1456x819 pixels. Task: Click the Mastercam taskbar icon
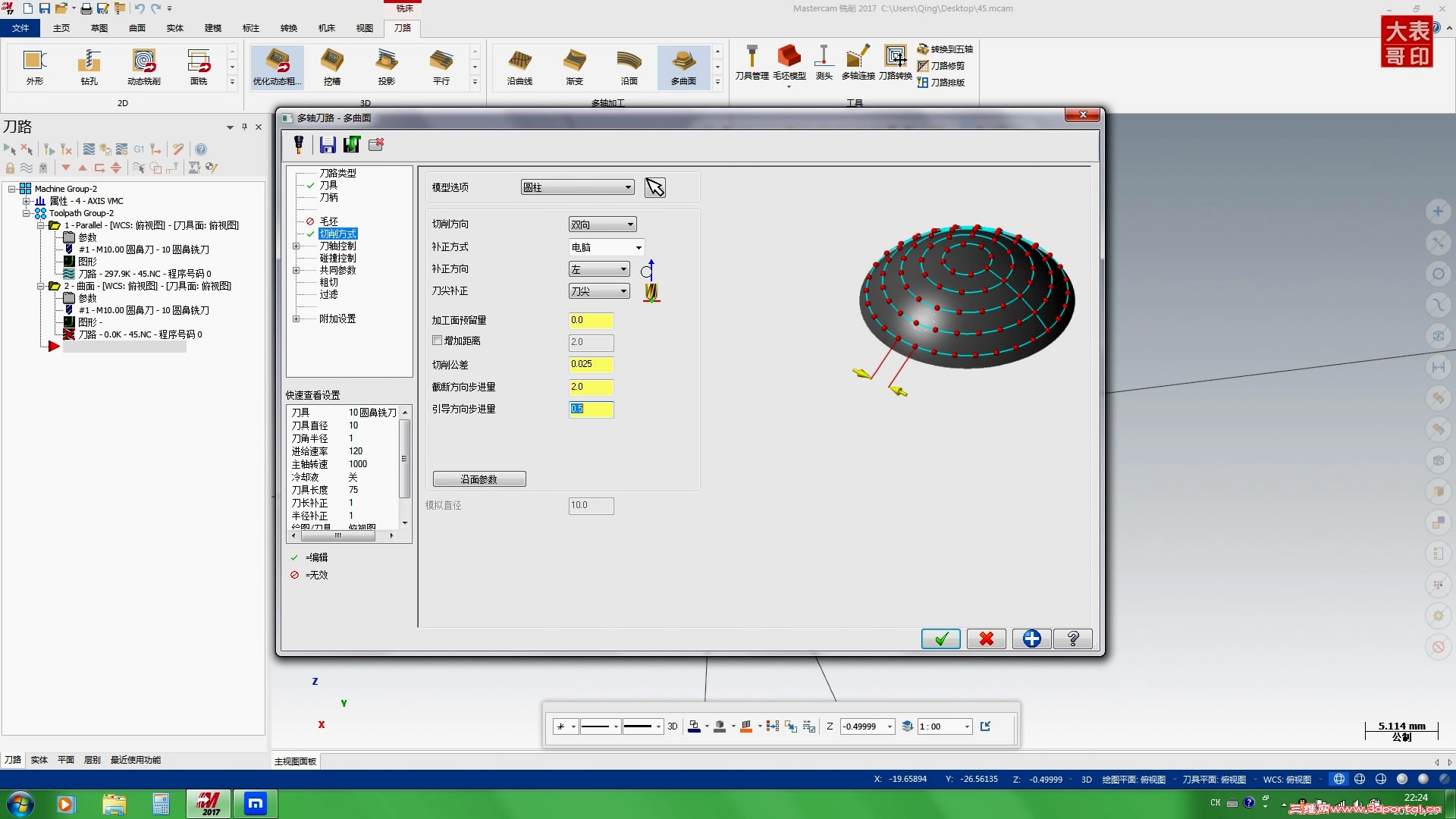(x=209, y=803)
